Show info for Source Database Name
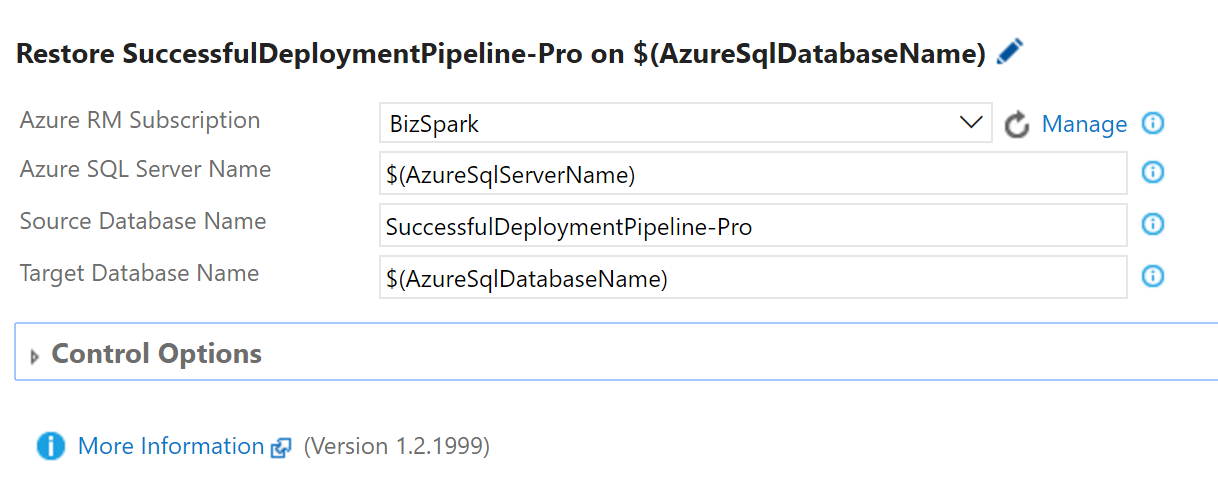The width and height of the screenshot is (1218, 499). click(1153, 224)
